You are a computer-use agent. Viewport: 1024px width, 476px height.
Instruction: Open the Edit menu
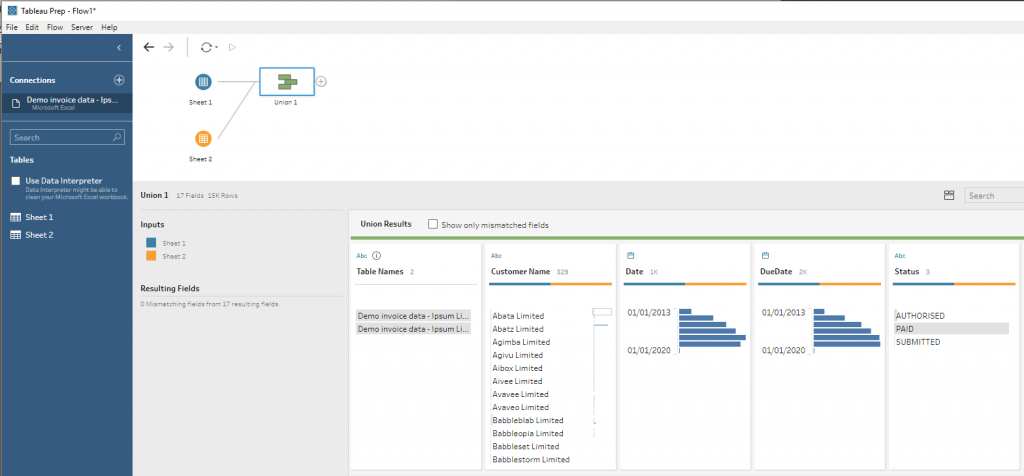32,27
